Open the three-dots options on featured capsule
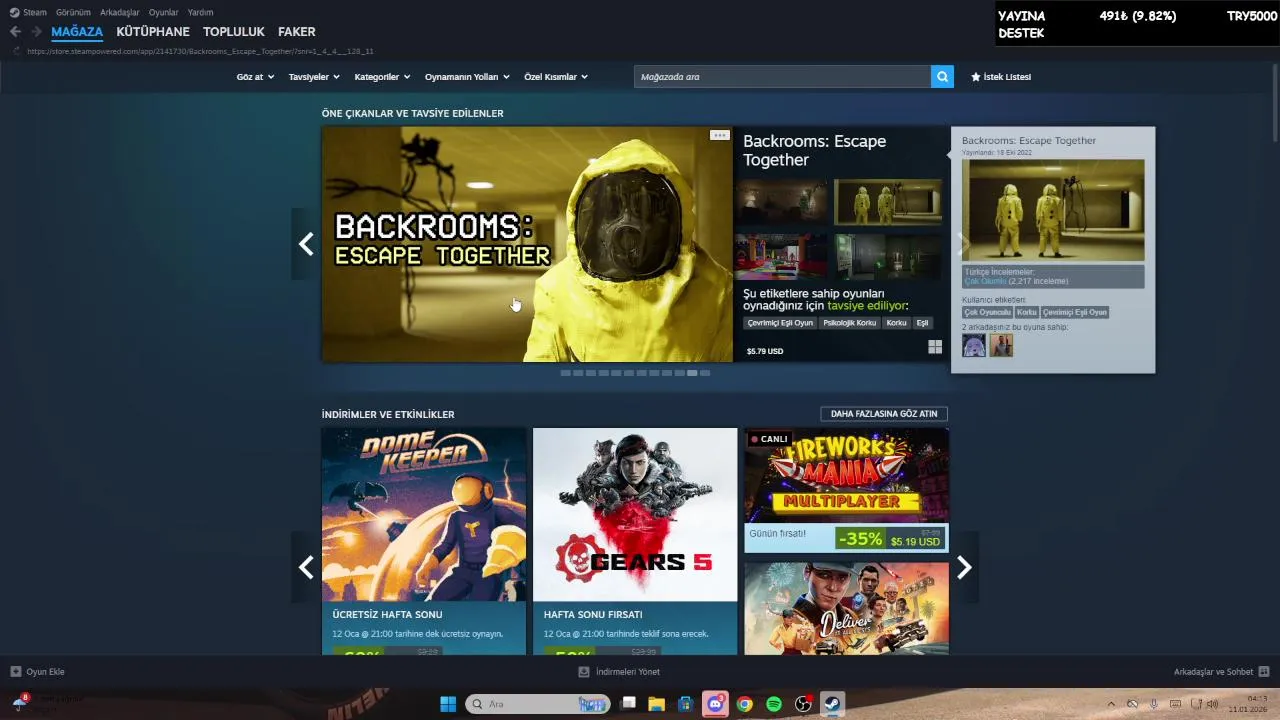 (x=719, y=135)
